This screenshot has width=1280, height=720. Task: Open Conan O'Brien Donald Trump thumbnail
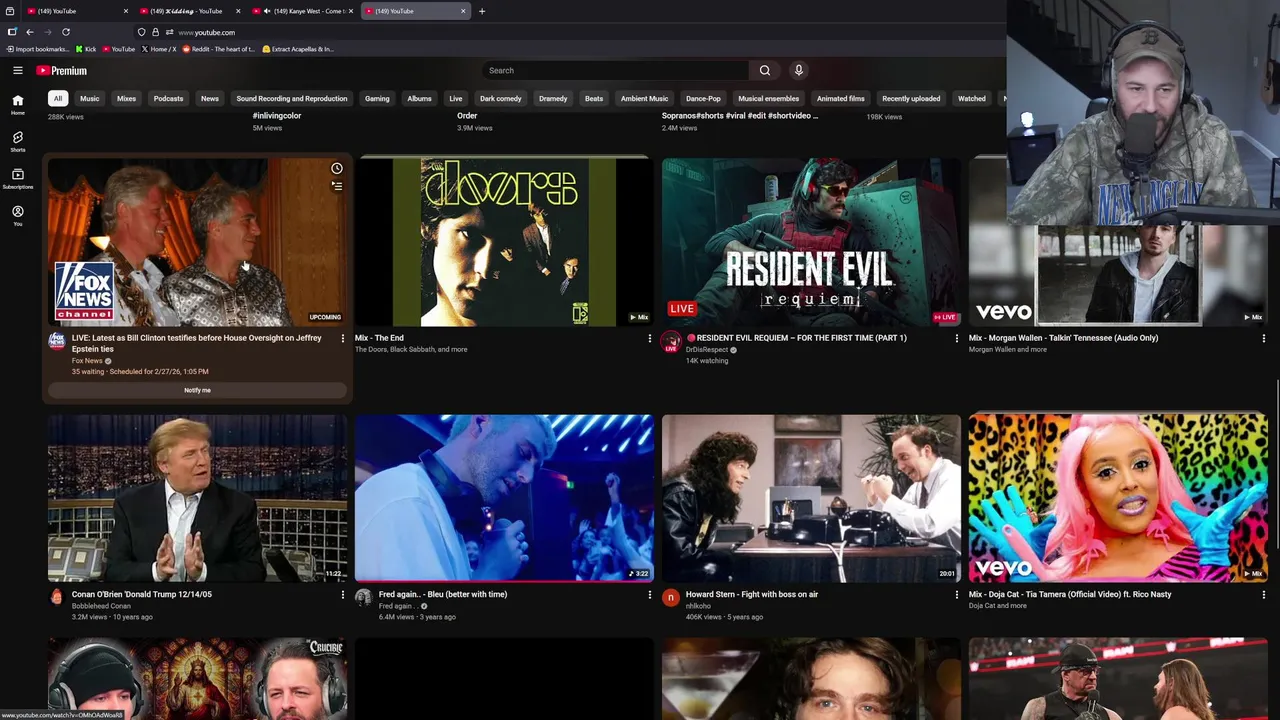[x=197, y=498]
